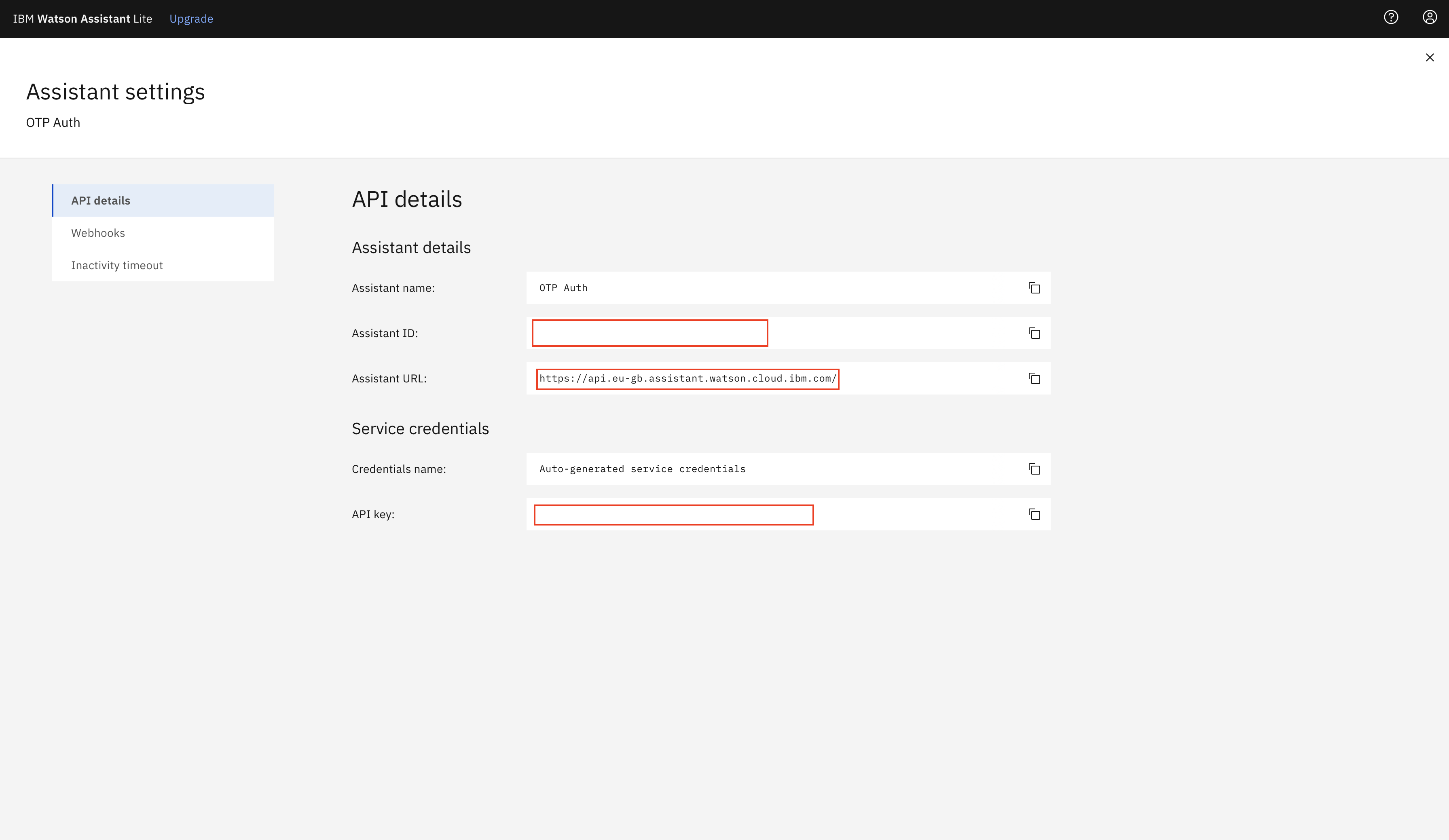Copy the Credentials name value
The height and width of the screenshot is (840, 1449).
(x=1034, y=469)
